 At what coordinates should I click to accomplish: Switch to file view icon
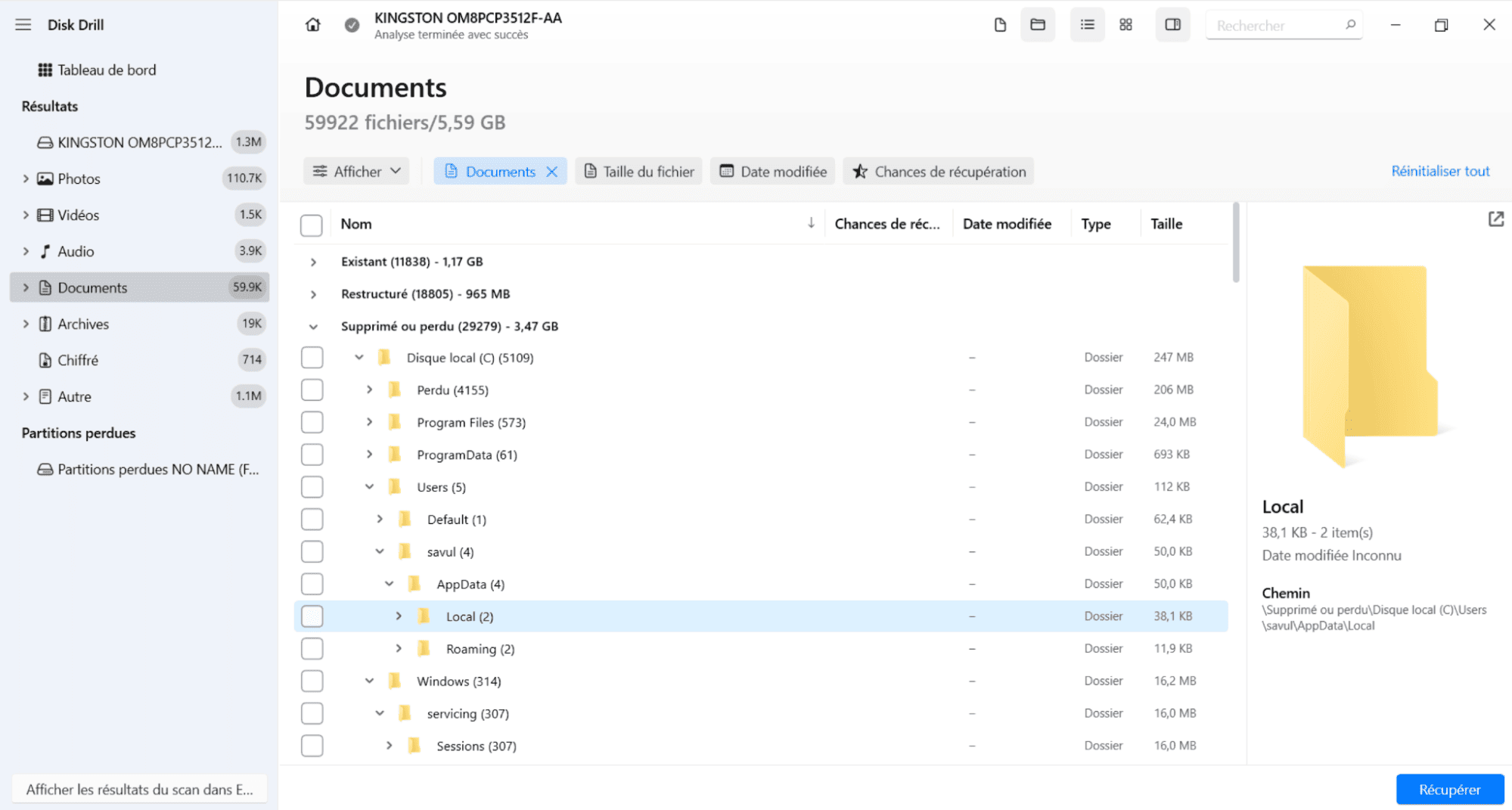tap(1000, 25)
